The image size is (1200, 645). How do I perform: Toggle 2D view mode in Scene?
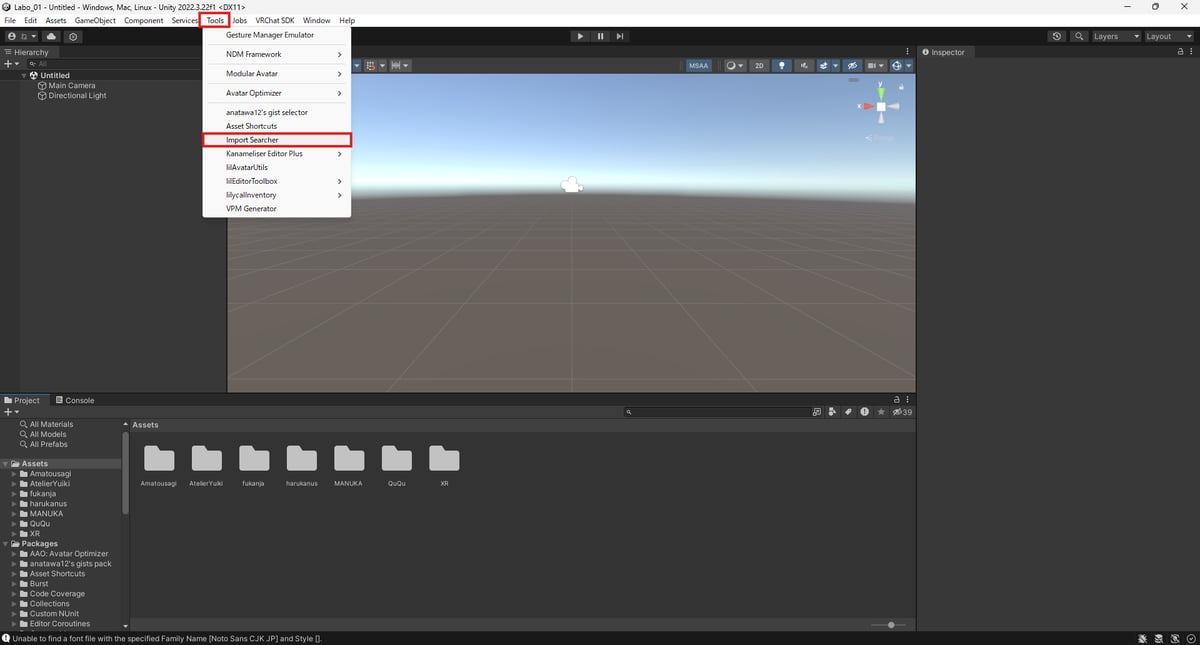pos(759,66)
